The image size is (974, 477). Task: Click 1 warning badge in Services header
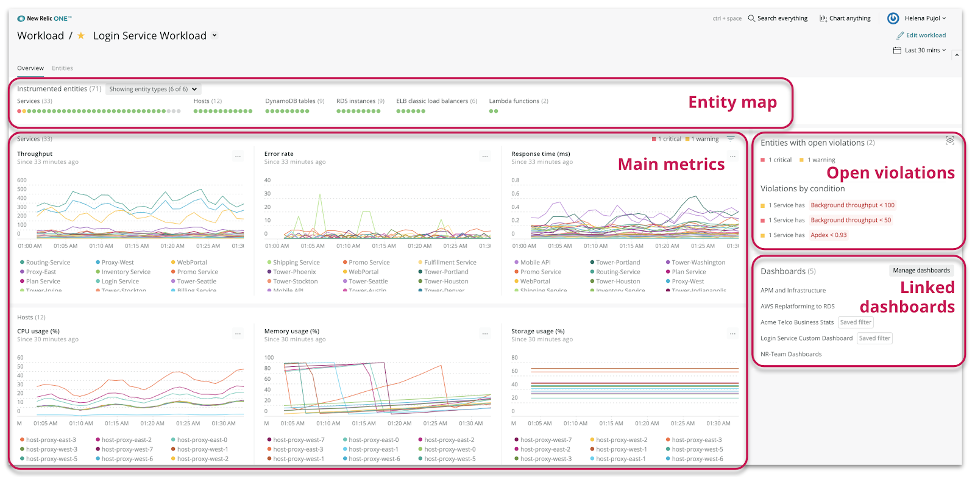click(x=701, y=139)
